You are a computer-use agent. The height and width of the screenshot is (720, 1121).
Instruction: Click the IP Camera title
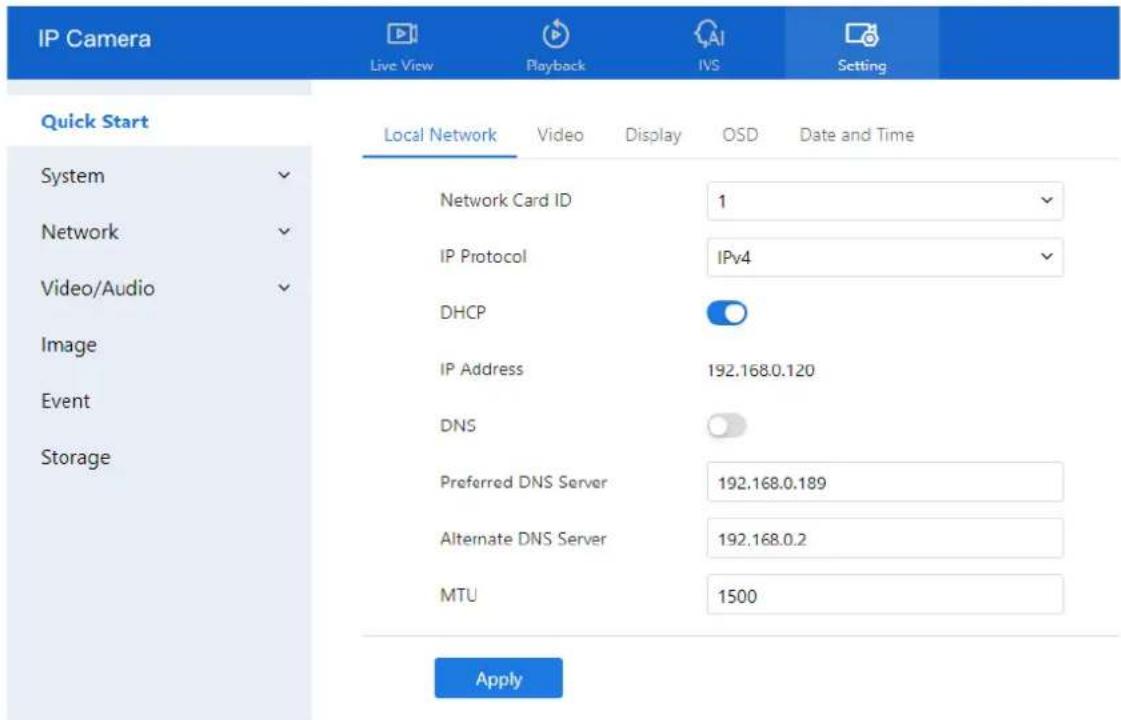pyautogui.click(x=94, y=39)
